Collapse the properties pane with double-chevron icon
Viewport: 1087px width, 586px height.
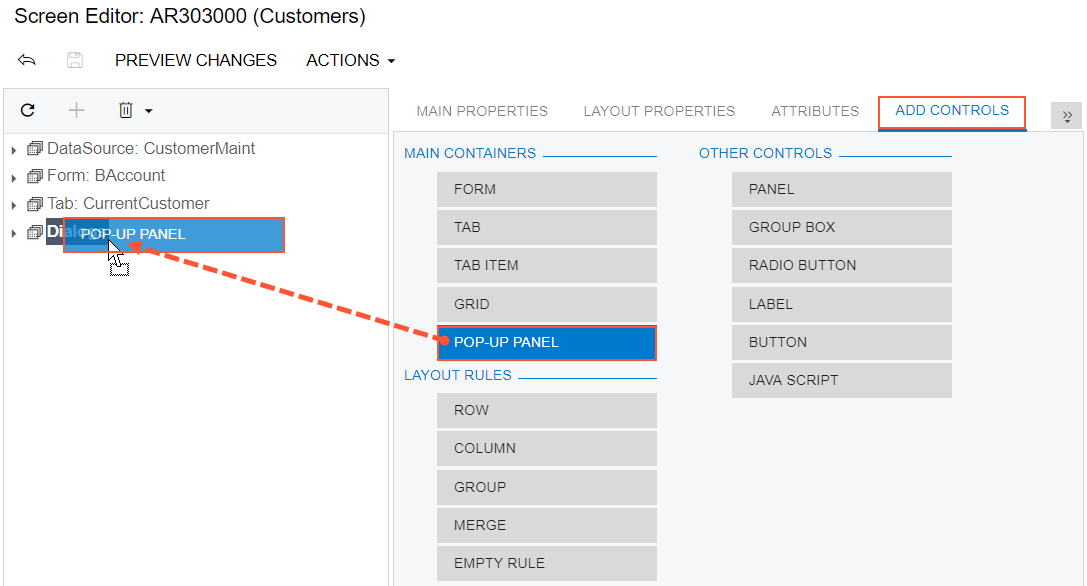coord(1066,116)
